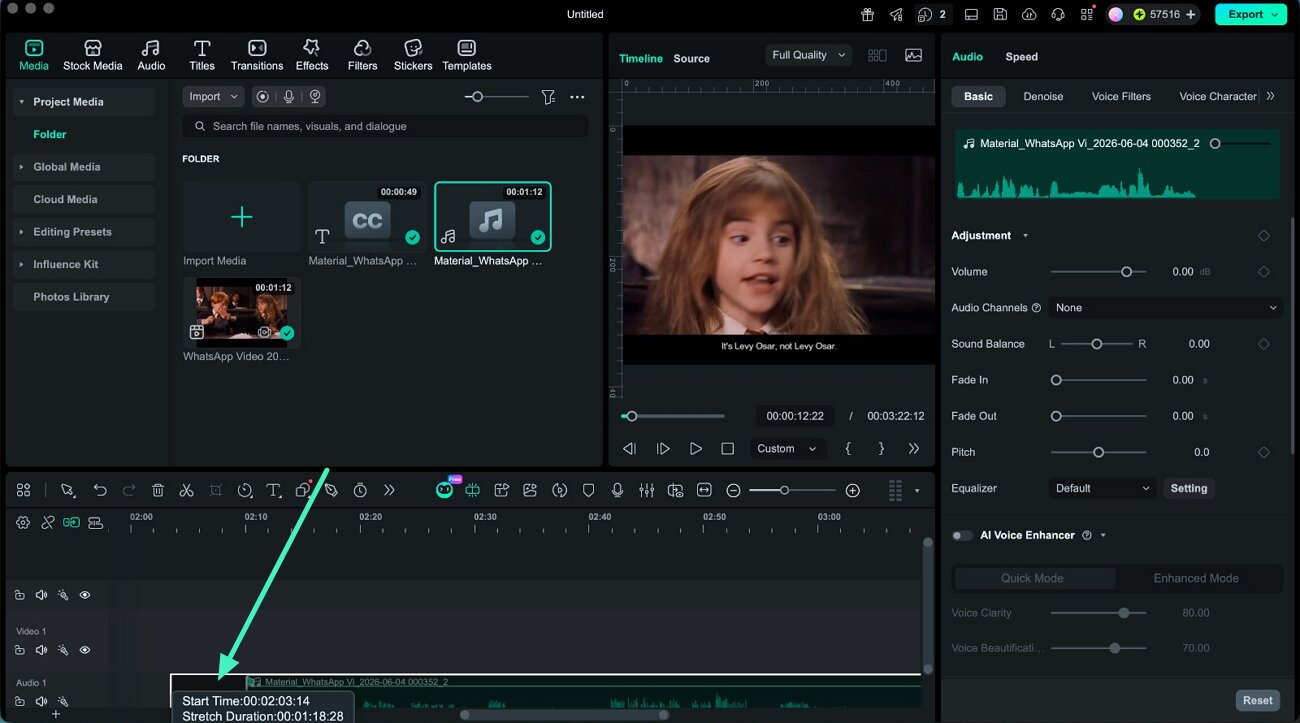Click the gift icon in title bar
The image size is (1300, 723).
(867, 14)
